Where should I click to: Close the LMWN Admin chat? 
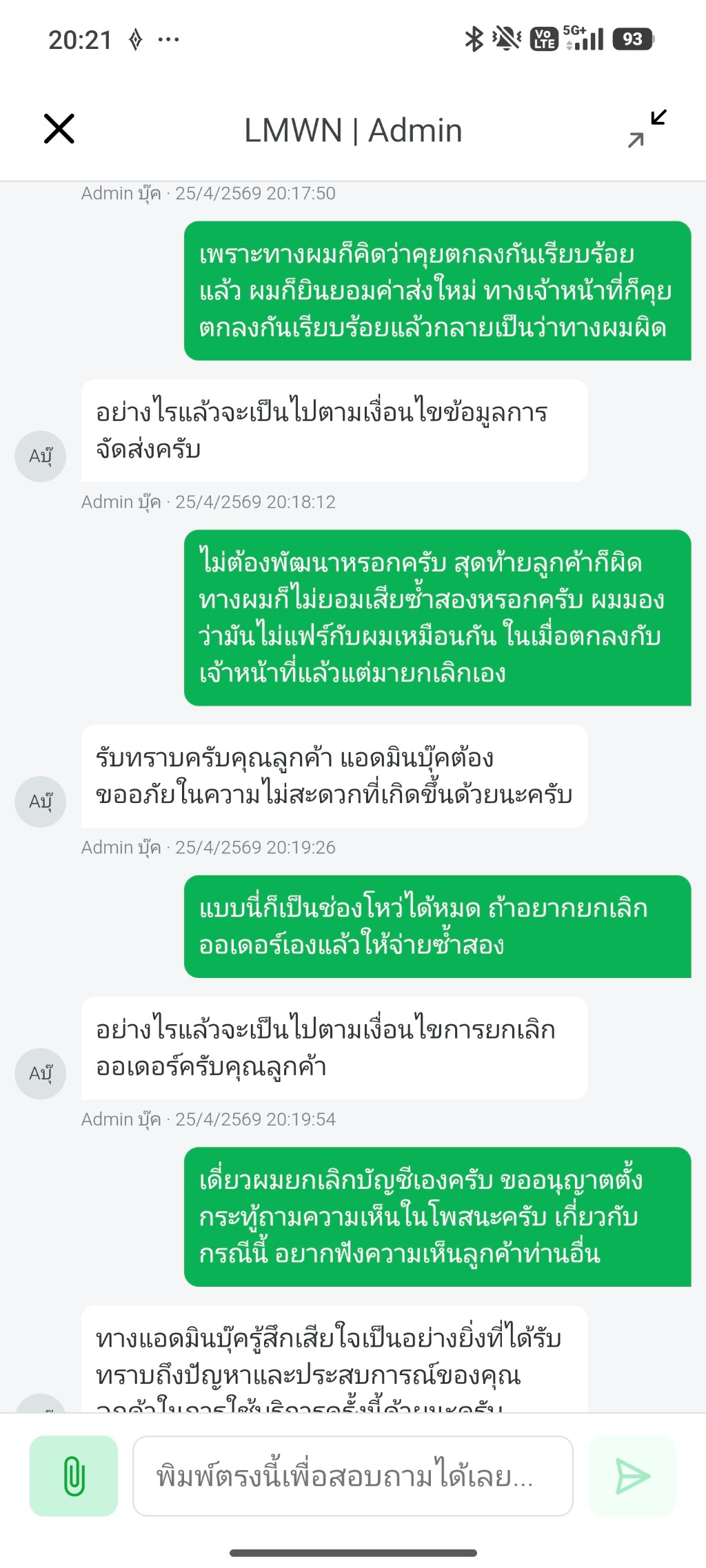(59, 129)
